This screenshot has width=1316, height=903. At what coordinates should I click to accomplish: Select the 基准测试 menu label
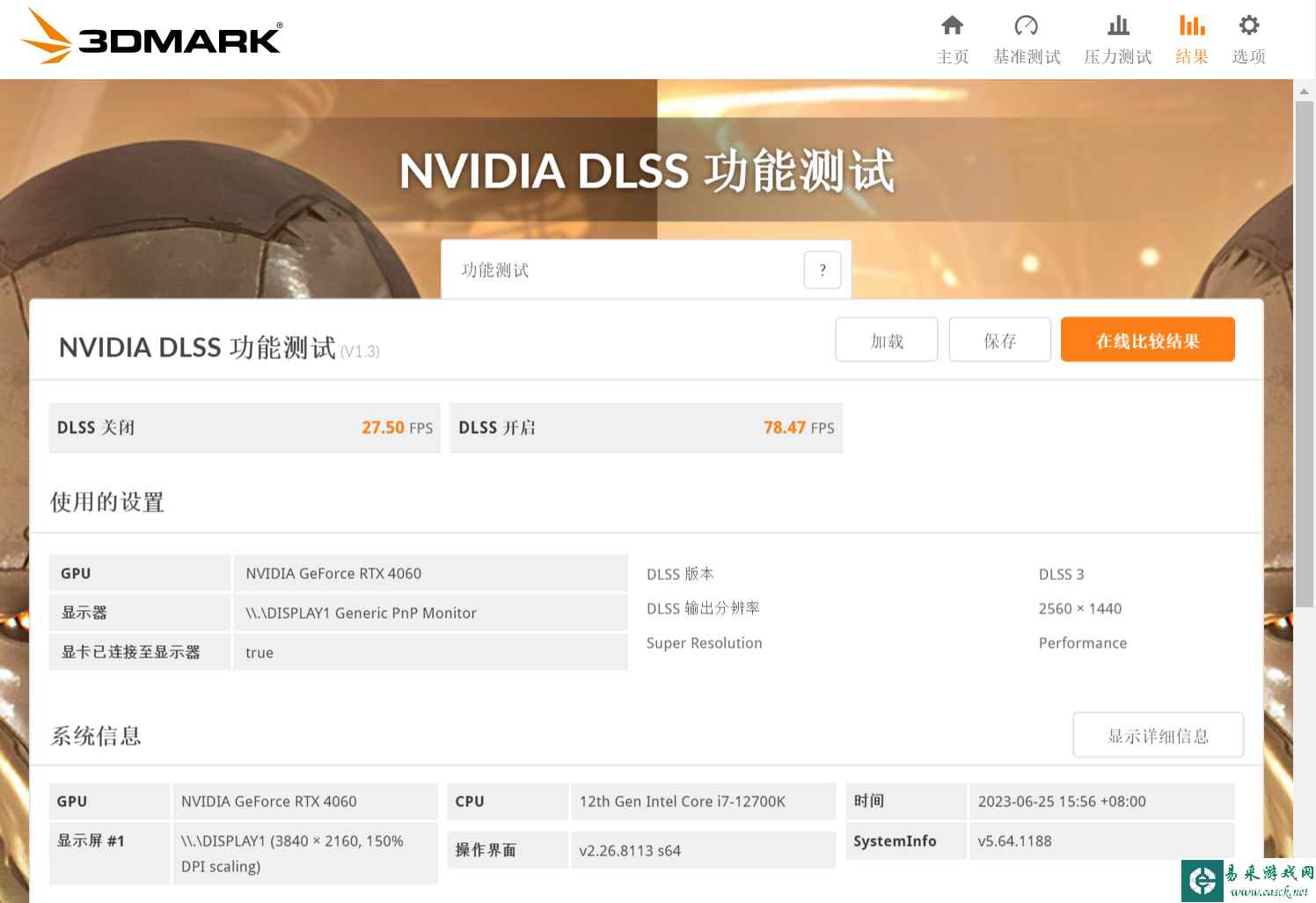point(1027,56)
